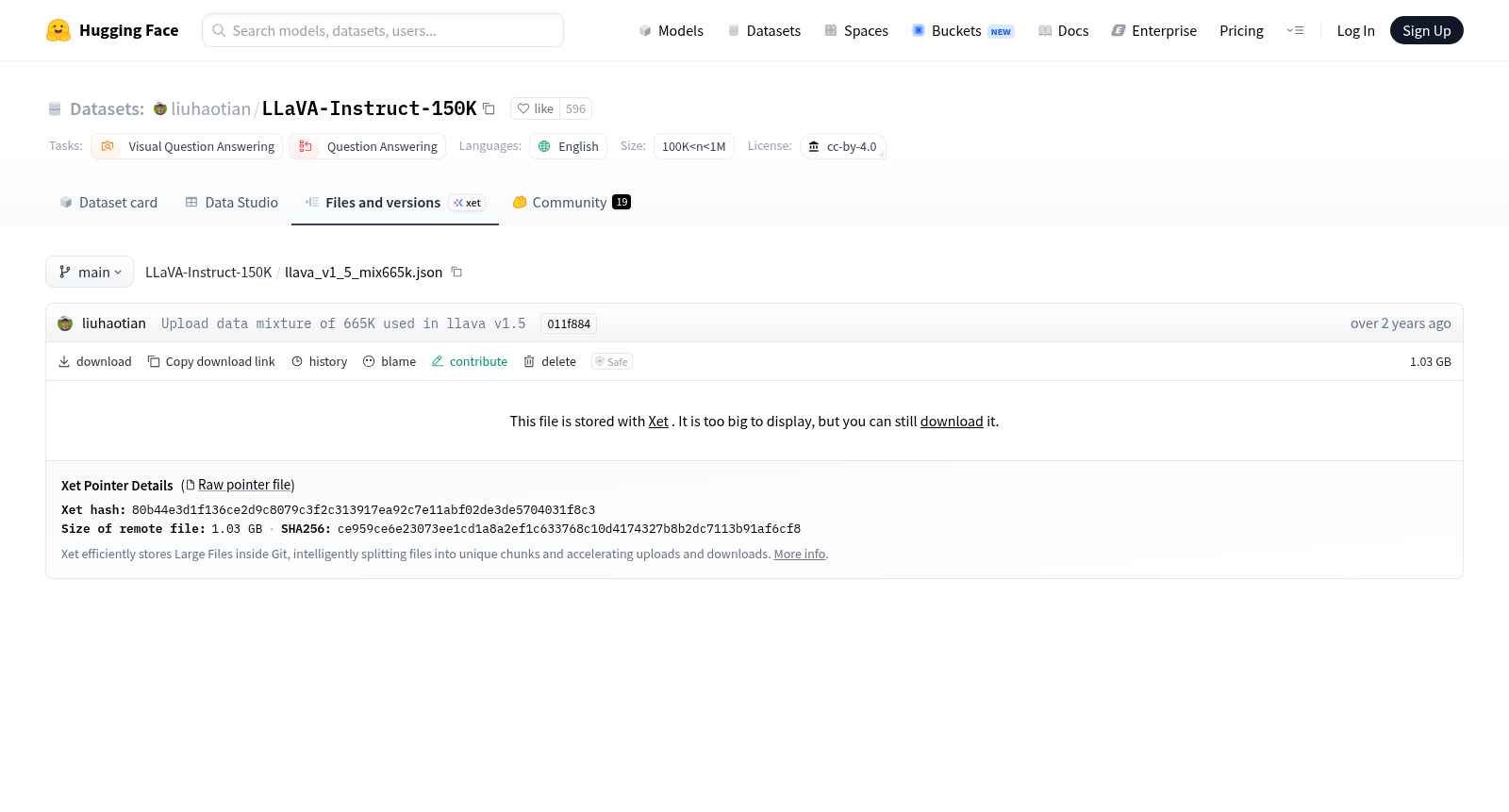Click the cc-by-4.0 license tag
Screen dimensions: 1509x812
point(842,146)
